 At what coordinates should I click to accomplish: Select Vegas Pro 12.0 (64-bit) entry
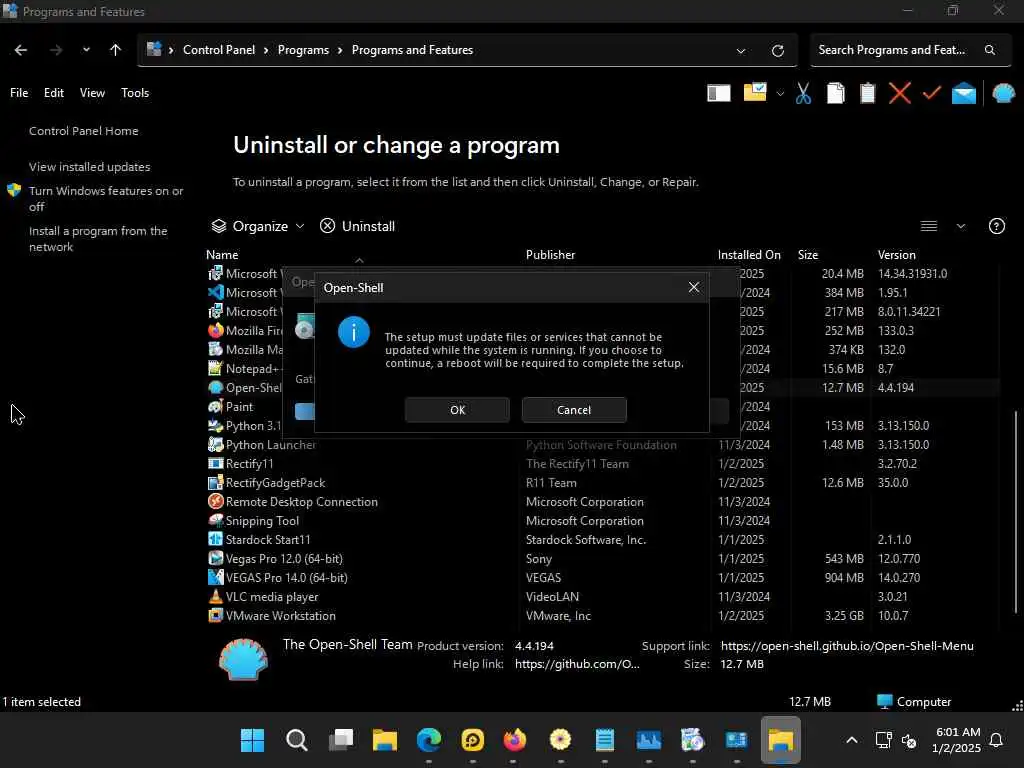(x=602, y=558)
